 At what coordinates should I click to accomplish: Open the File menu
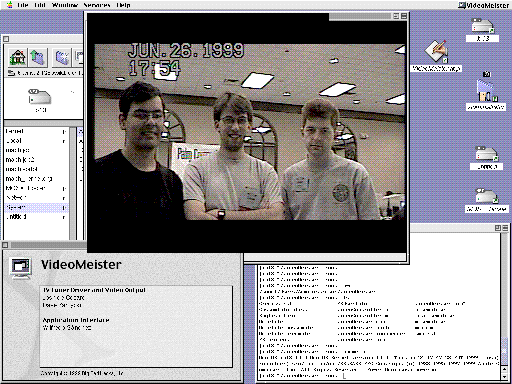23,5
